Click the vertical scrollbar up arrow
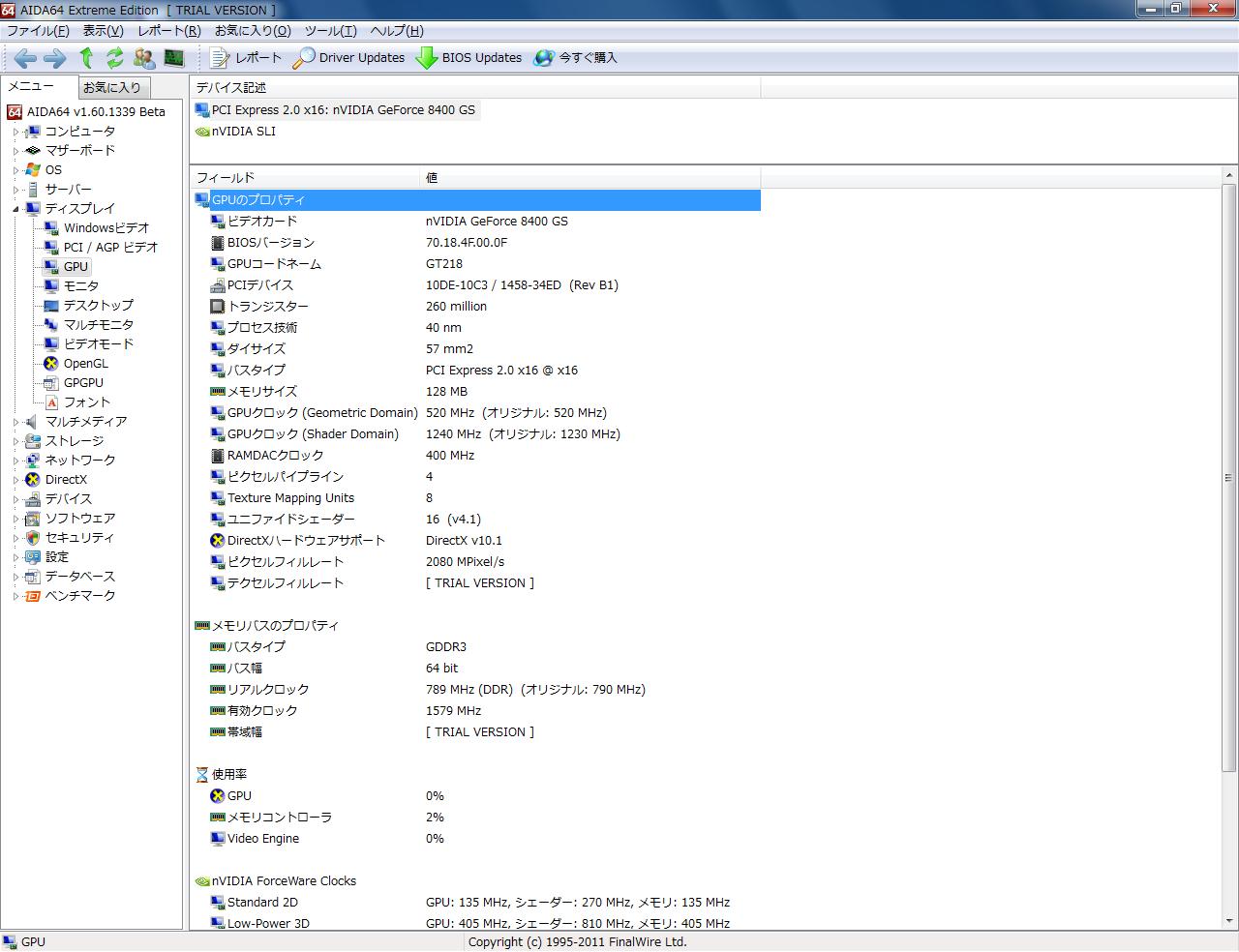1239x952 pixels. tap(1229, 175)
